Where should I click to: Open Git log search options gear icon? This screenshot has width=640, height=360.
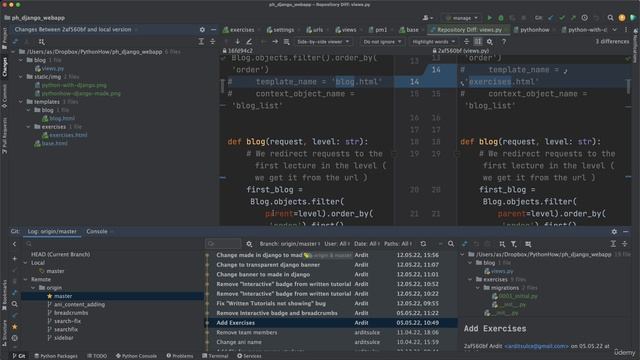click(x=249, y=244)
